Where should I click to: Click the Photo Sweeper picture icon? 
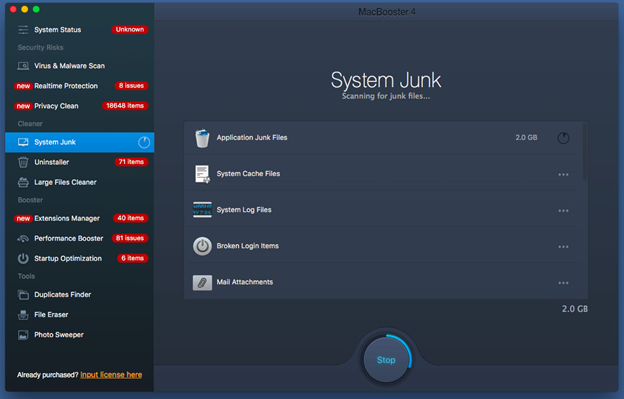pyautogui.click(x=23, y=335)
